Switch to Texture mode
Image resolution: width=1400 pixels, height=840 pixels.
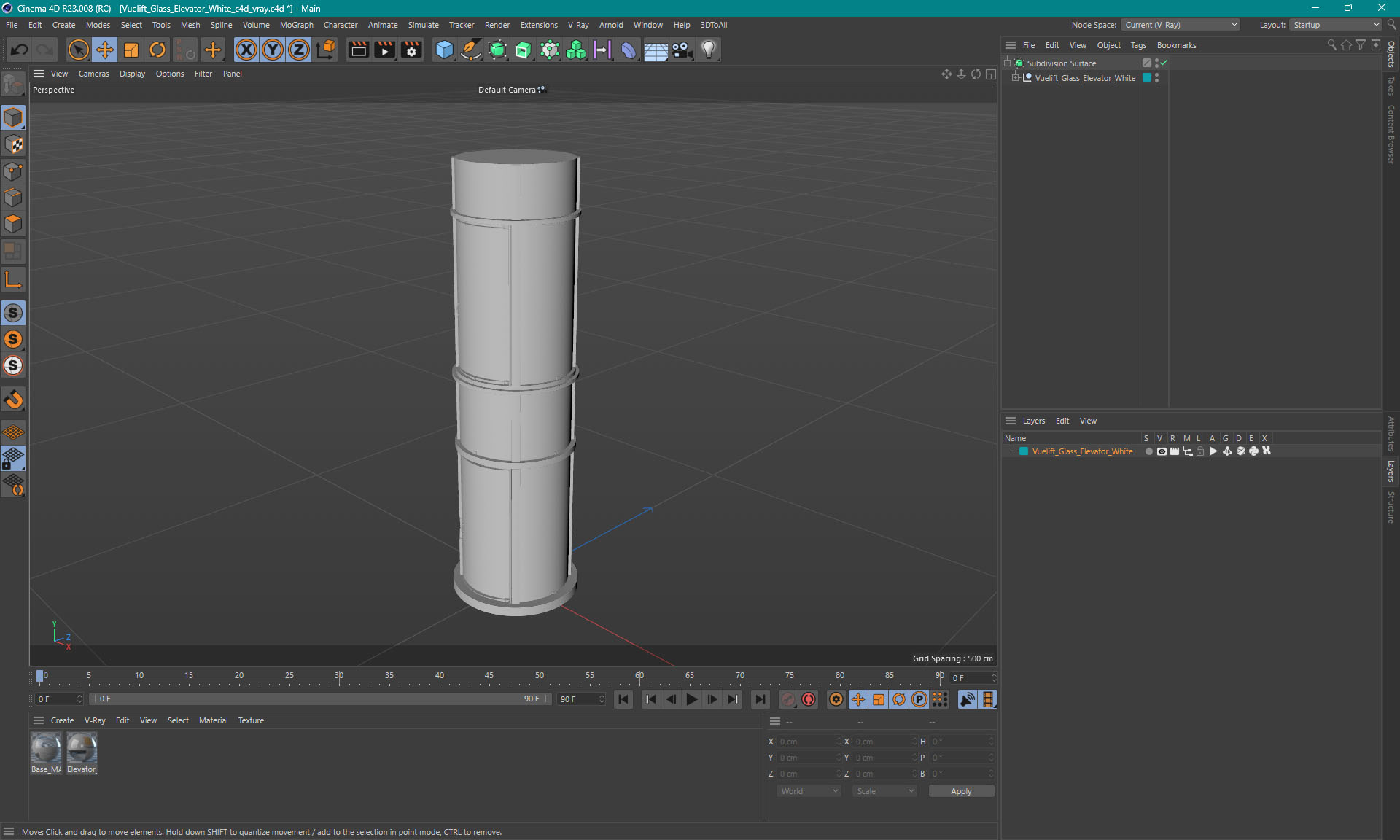coord(13,144)
